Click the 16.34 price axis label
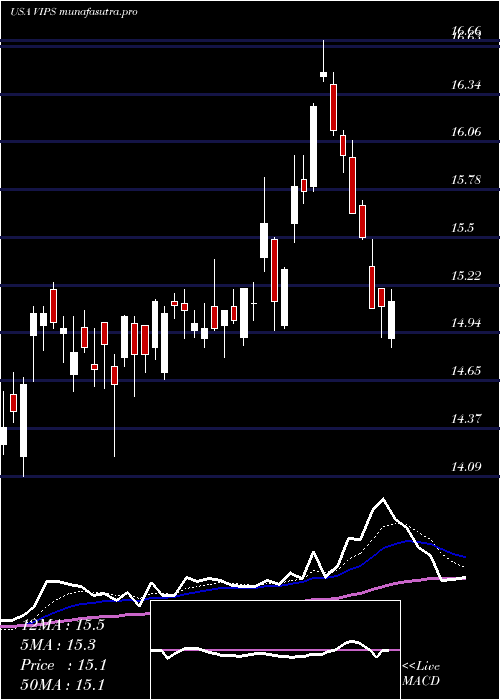The height and width of the screenshot is (700, 500). tap(466, 84)
